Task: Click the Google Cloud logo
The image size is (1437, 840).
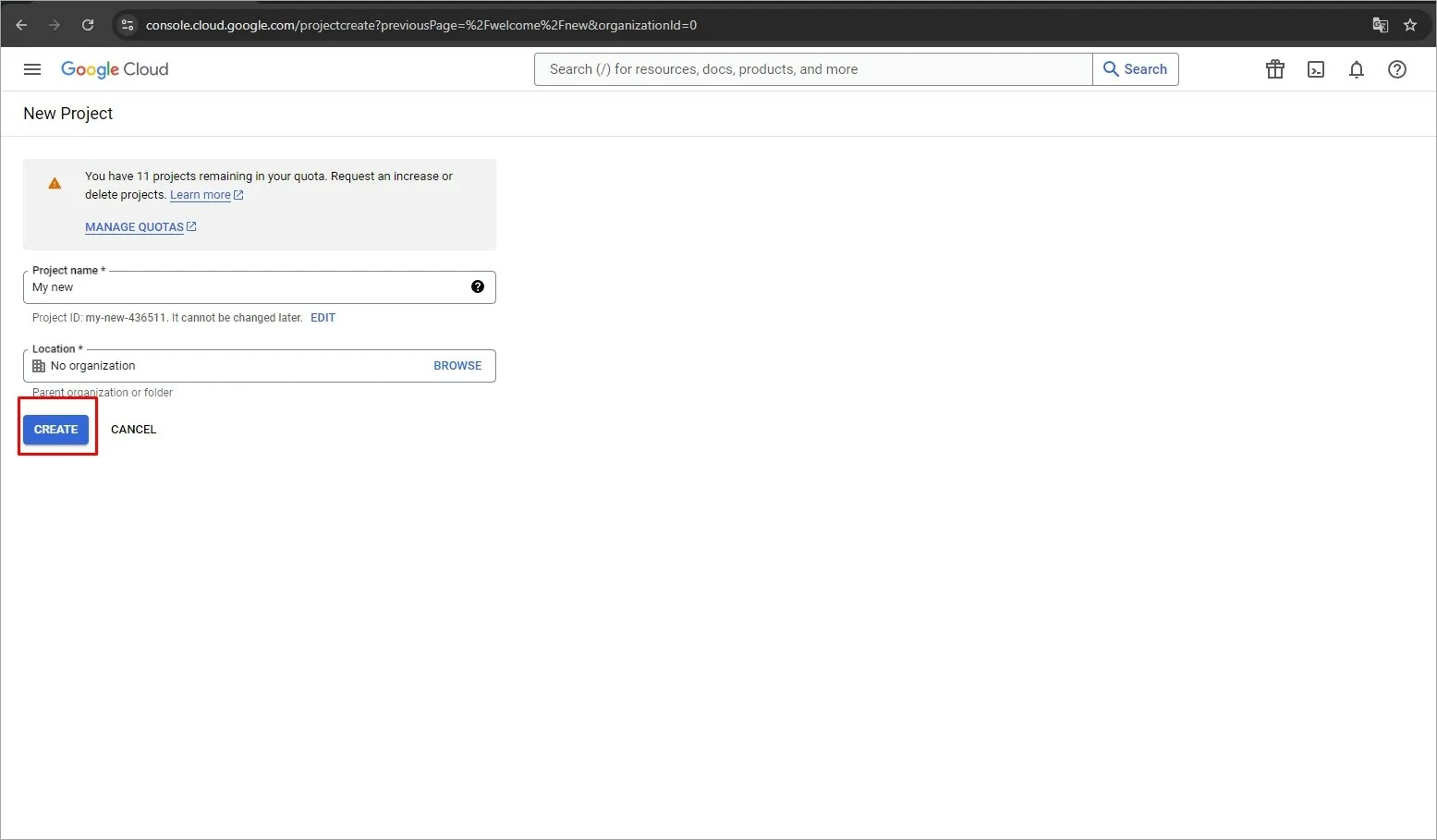Action: 115,69
